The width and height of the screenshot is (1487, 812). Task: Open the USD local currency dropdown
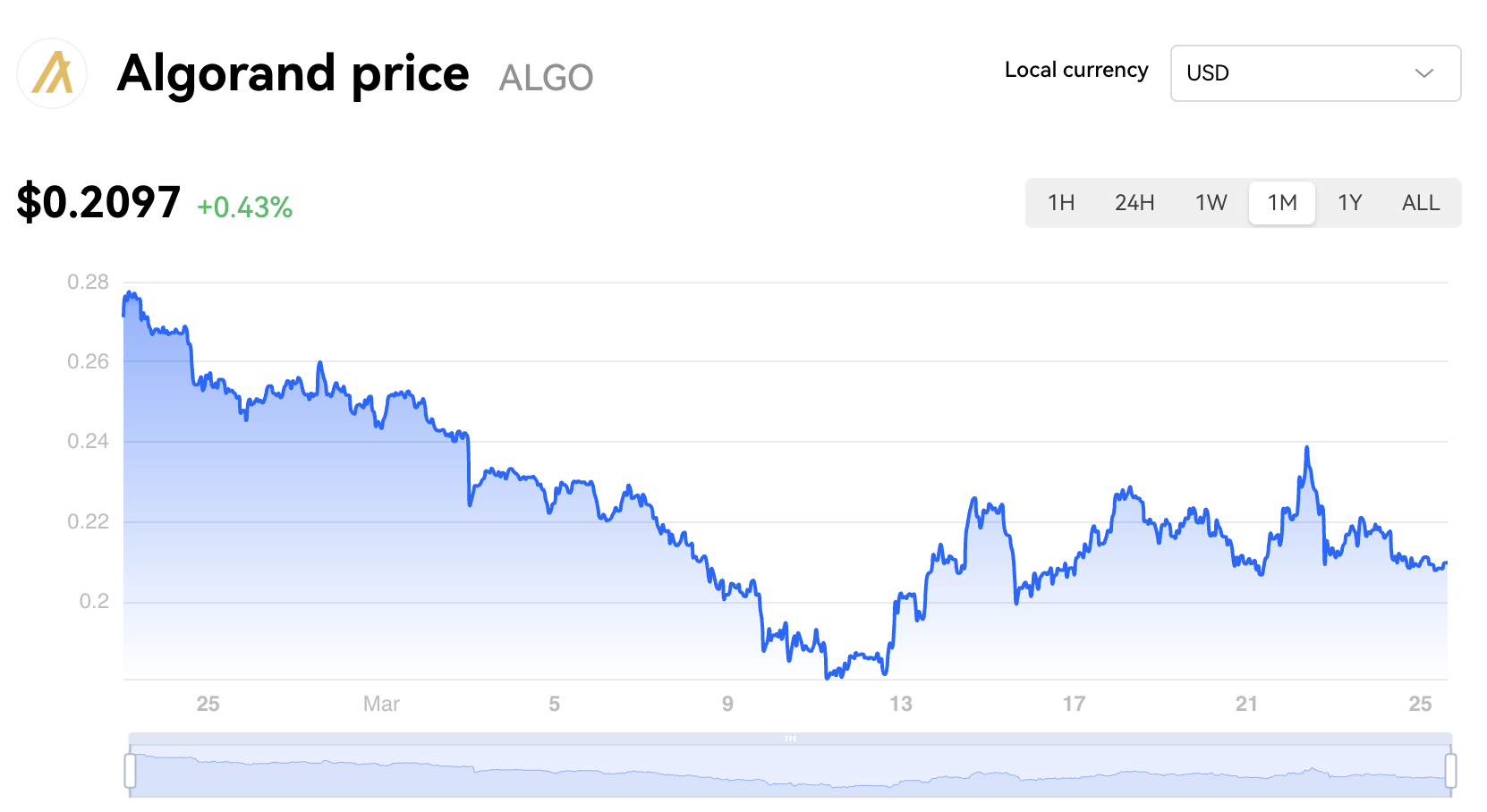[x=1314, y=73]
